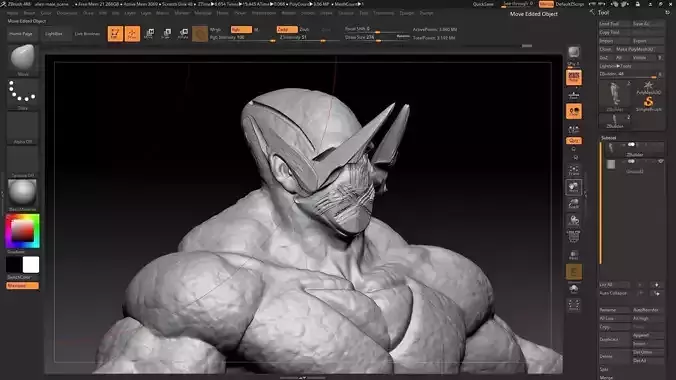Collapse the Subtool section header

pyautogui.click(x=608, y=138)
